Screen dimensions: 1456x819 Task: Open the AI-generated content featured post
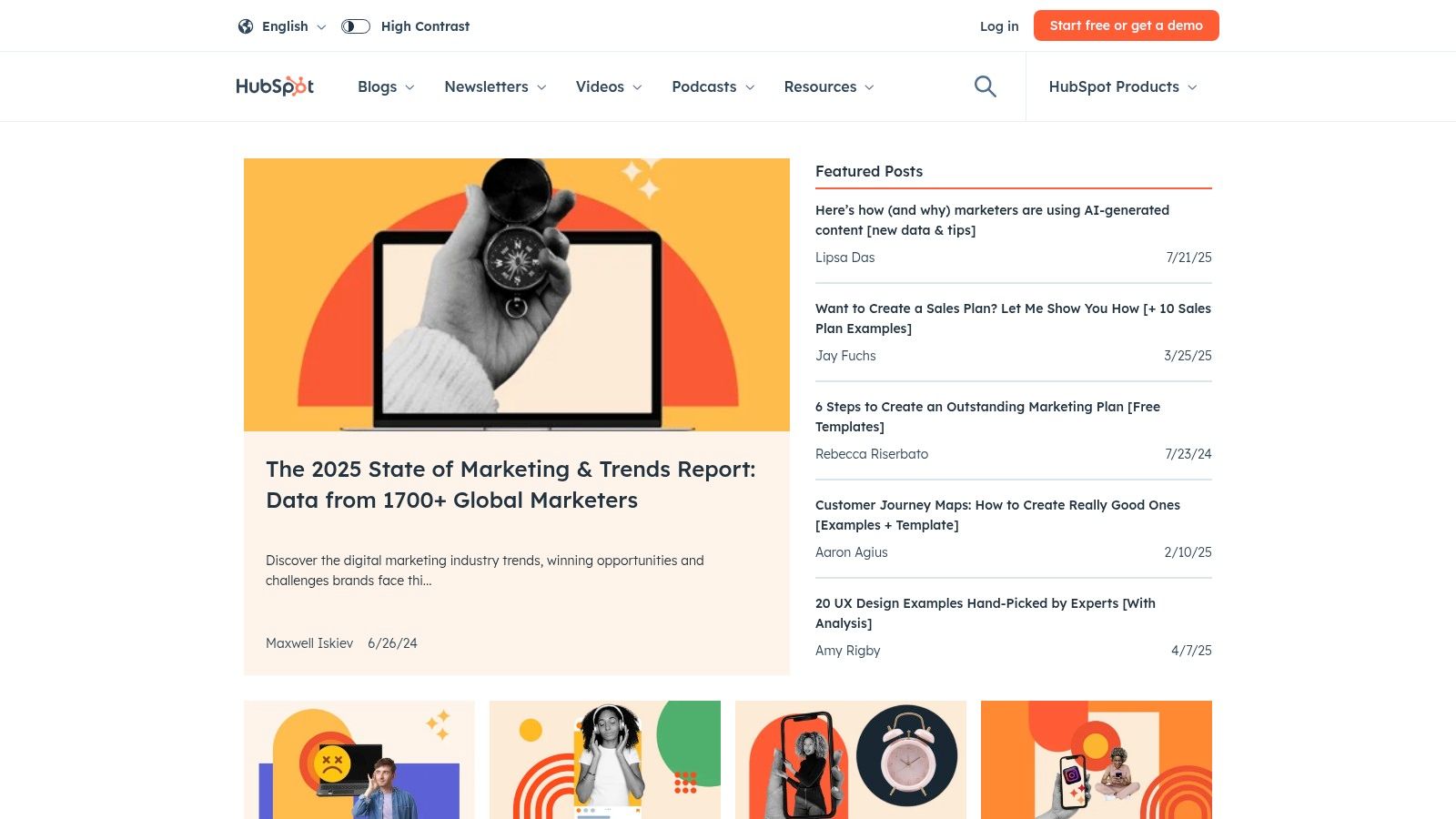coord(993,220)
